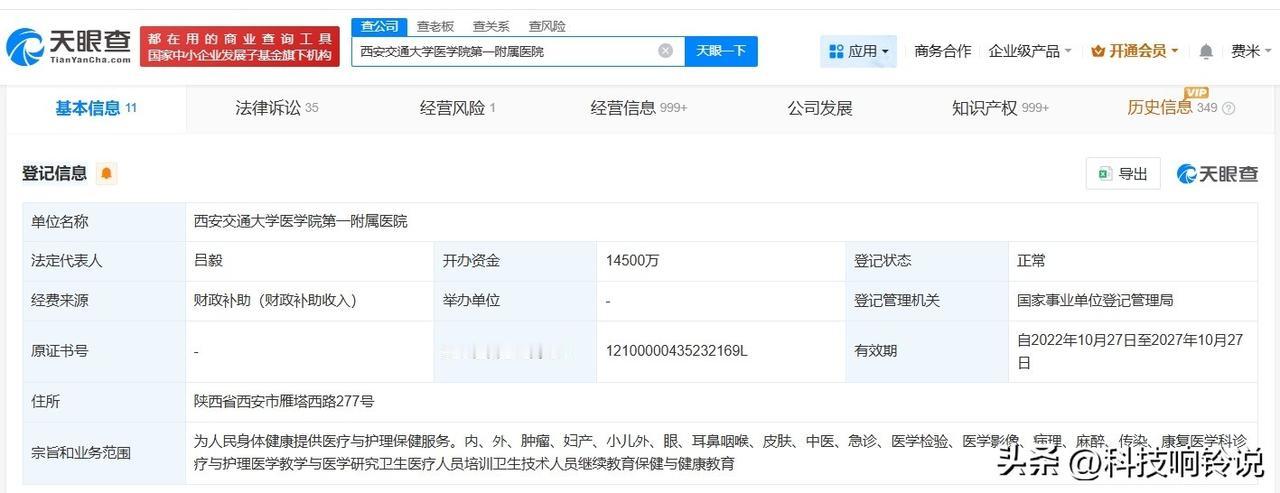1280x493 pixels.
Task: Click the 登记管理机关 field label
Action: point(897,300)
